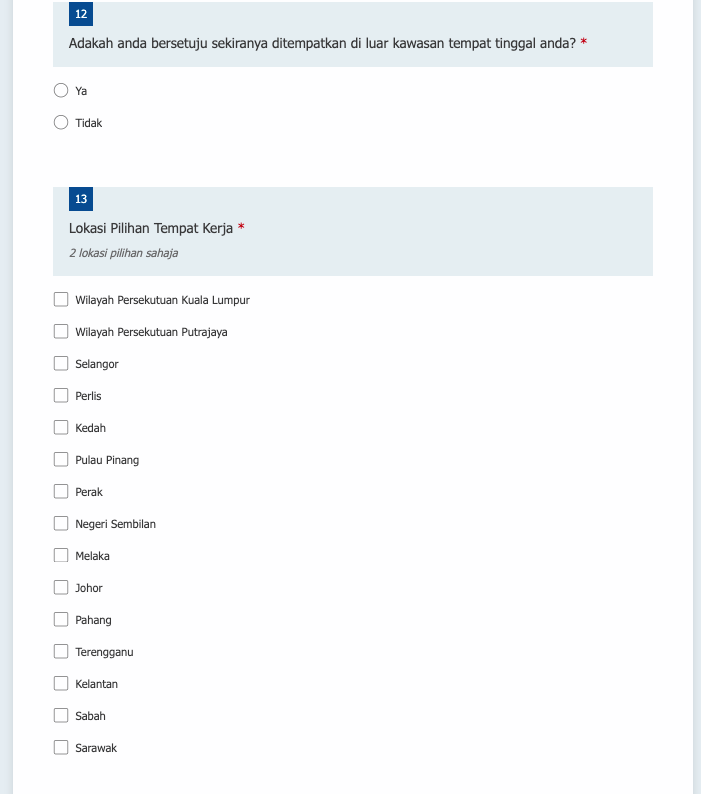Click the question 13 number badge

[x=81, y=199]
